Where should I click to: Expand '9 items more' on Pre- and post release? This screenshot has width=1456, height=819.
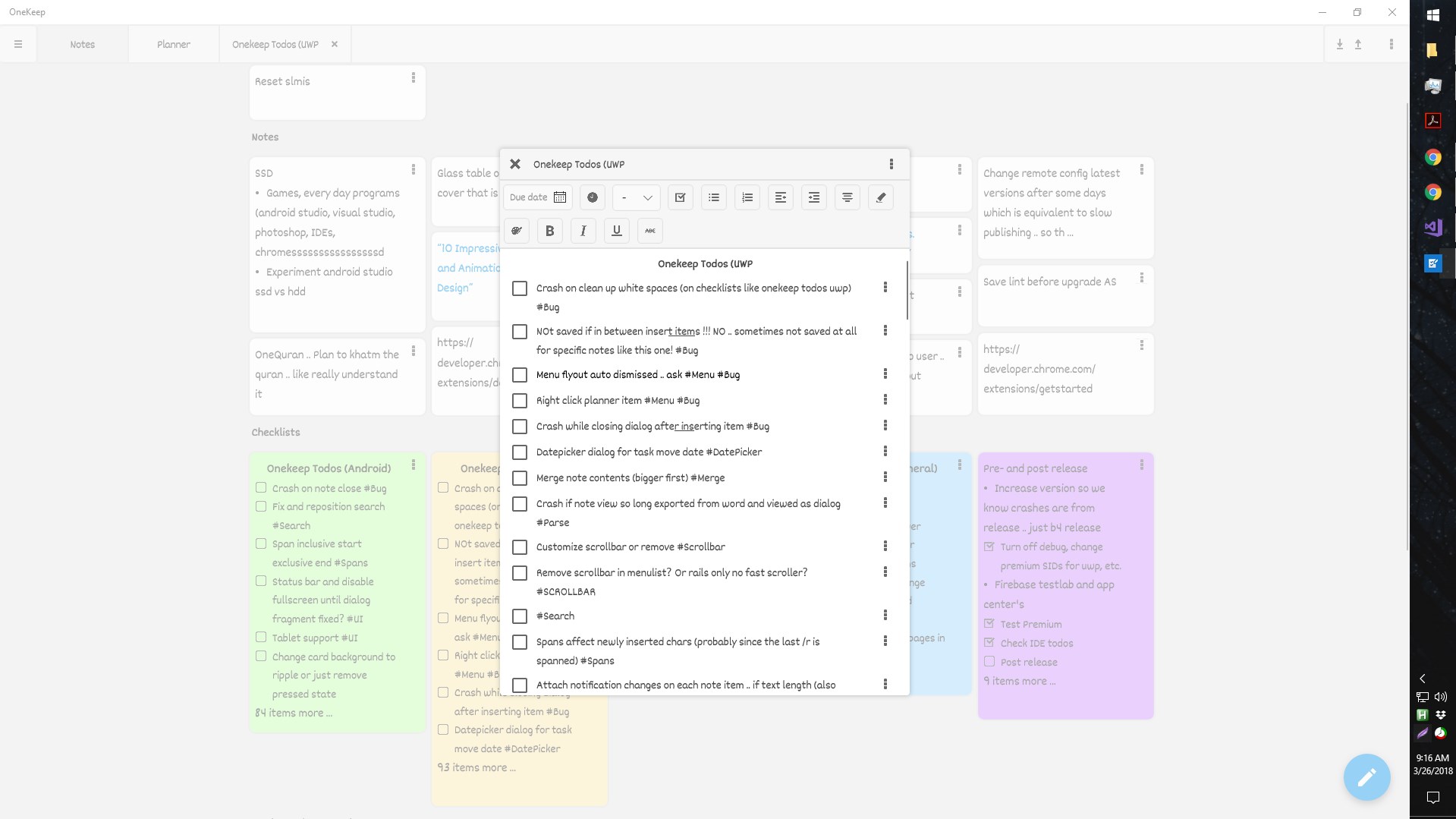[1020, 681]
